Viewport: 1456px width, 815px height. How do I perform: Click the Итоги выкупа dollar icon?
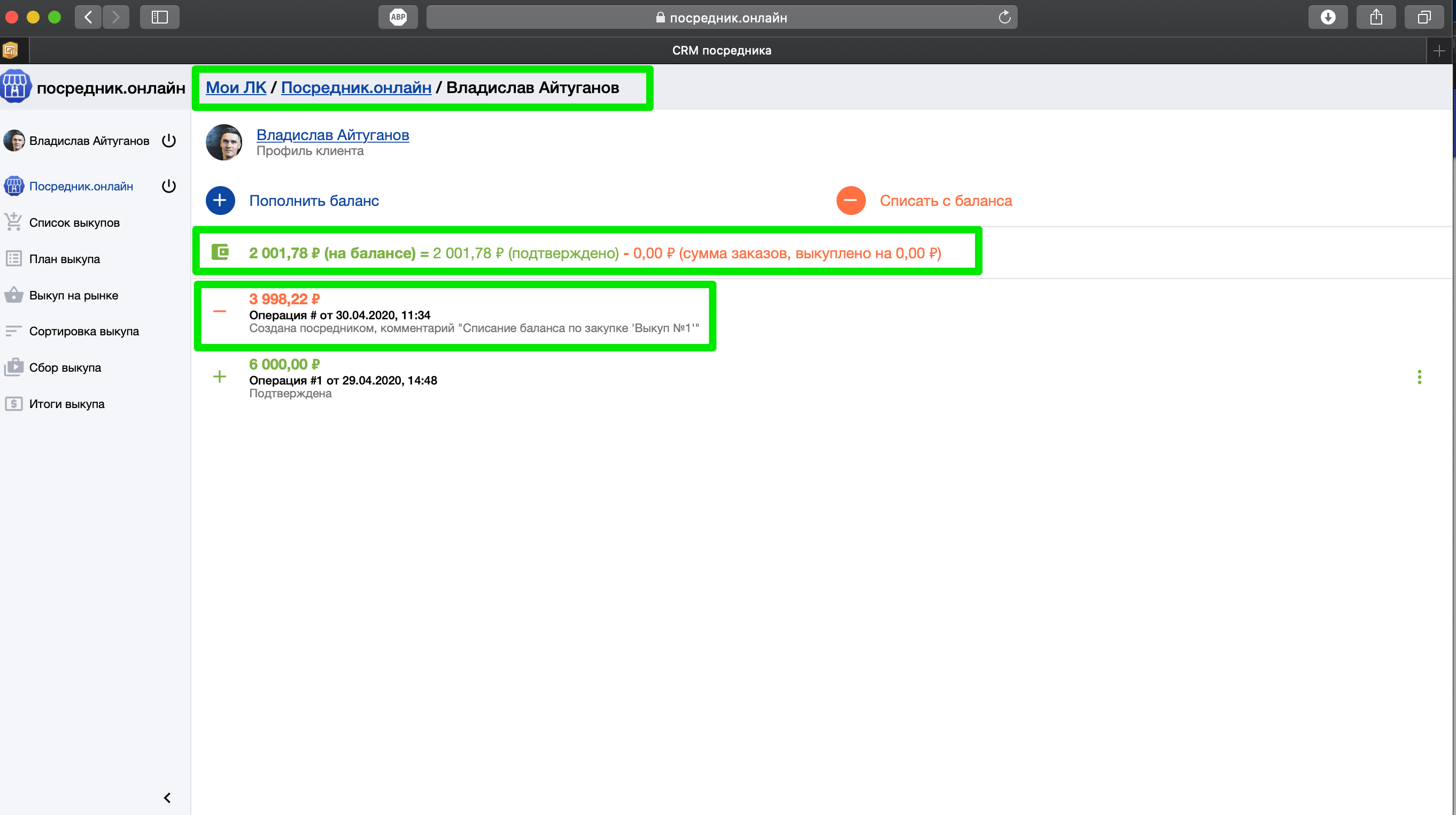(13, 403)
